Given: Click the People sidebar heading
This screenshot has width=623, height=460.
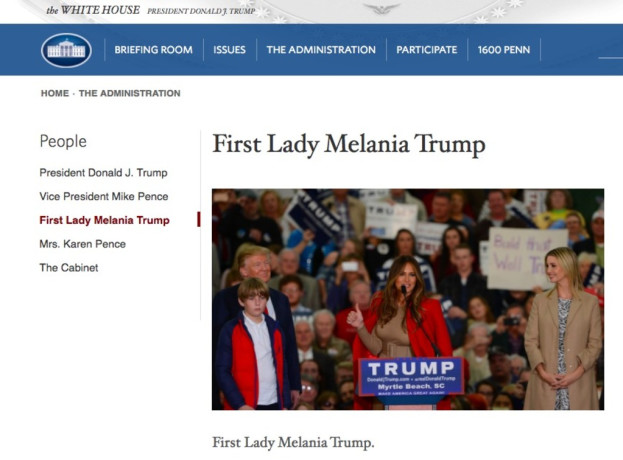Looking at the screenshot, I should click(63, 142).
